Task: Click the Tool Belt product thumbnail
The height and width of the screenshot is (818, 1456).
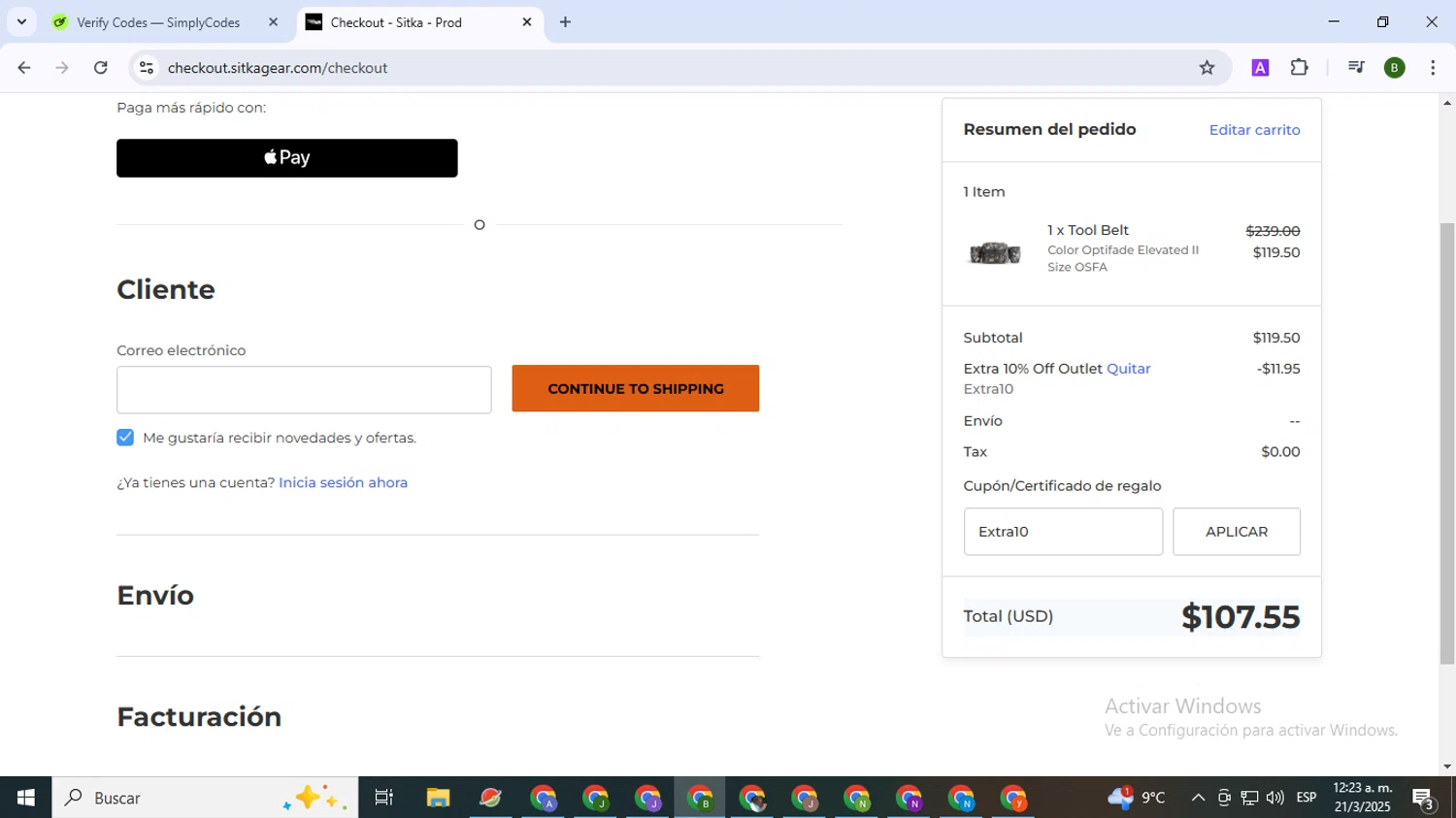Action: pos(995,253)
